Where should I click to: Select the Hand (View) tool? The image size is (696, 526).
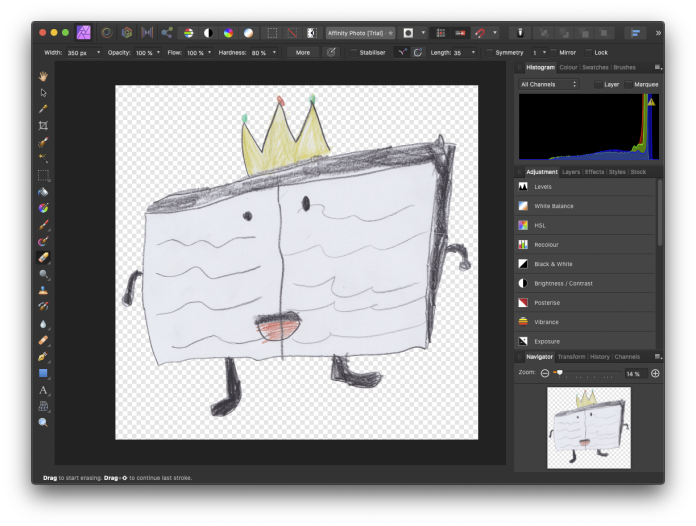(43, 76)
